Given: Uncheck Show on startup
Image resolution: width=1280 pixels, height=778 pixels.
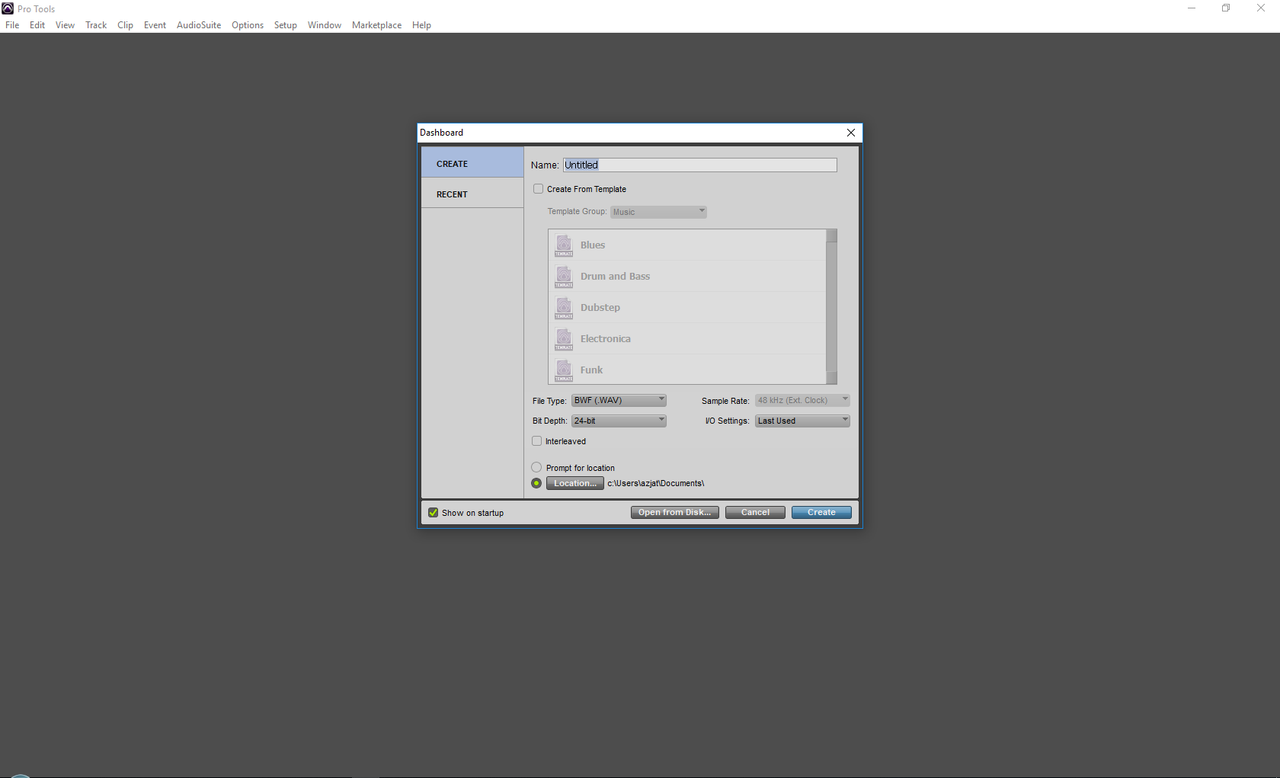Looking at the screenshot, I should click(433, 512).
